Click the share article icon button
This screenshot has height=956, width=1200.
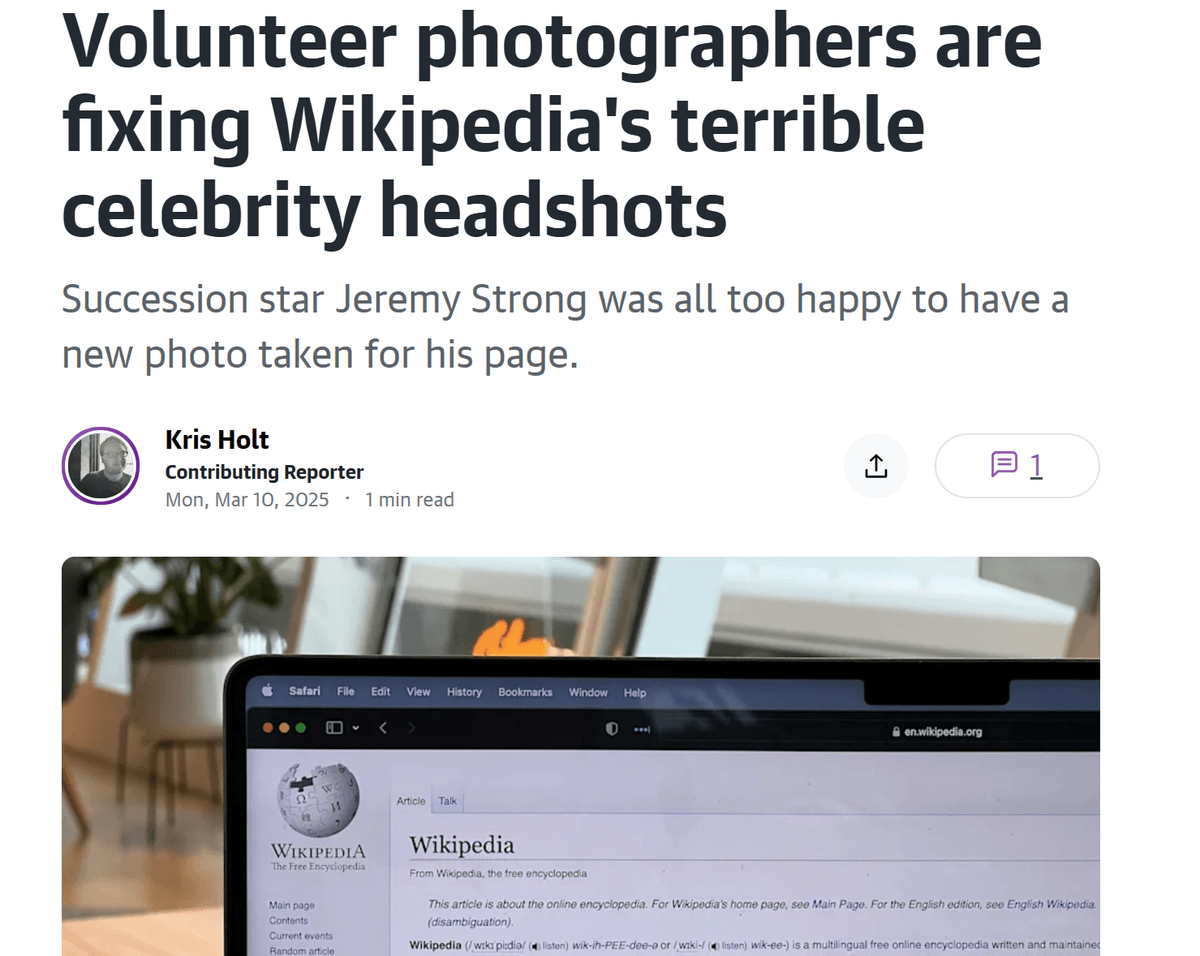(876, 466)
